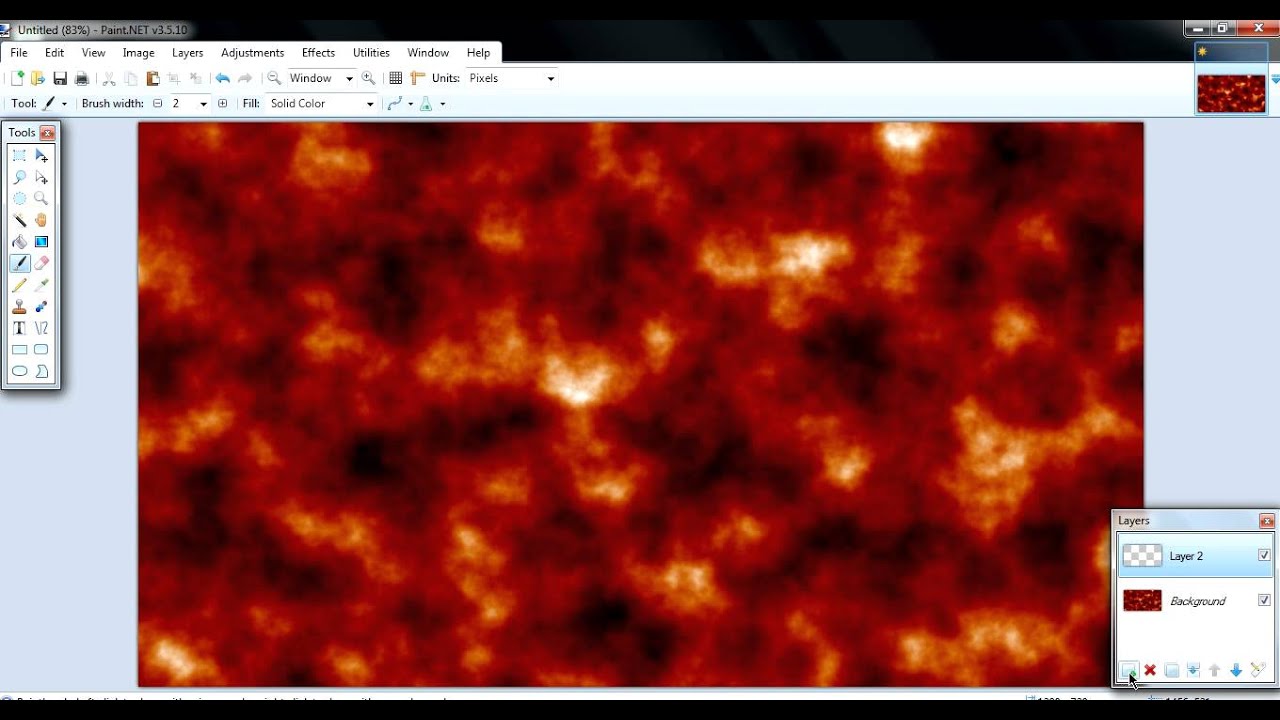The width and height of the screenshot is (1280, 720).
Task: Select the Layer 2 layer row
Action: pyautogui.click(x=1195, y=556)
